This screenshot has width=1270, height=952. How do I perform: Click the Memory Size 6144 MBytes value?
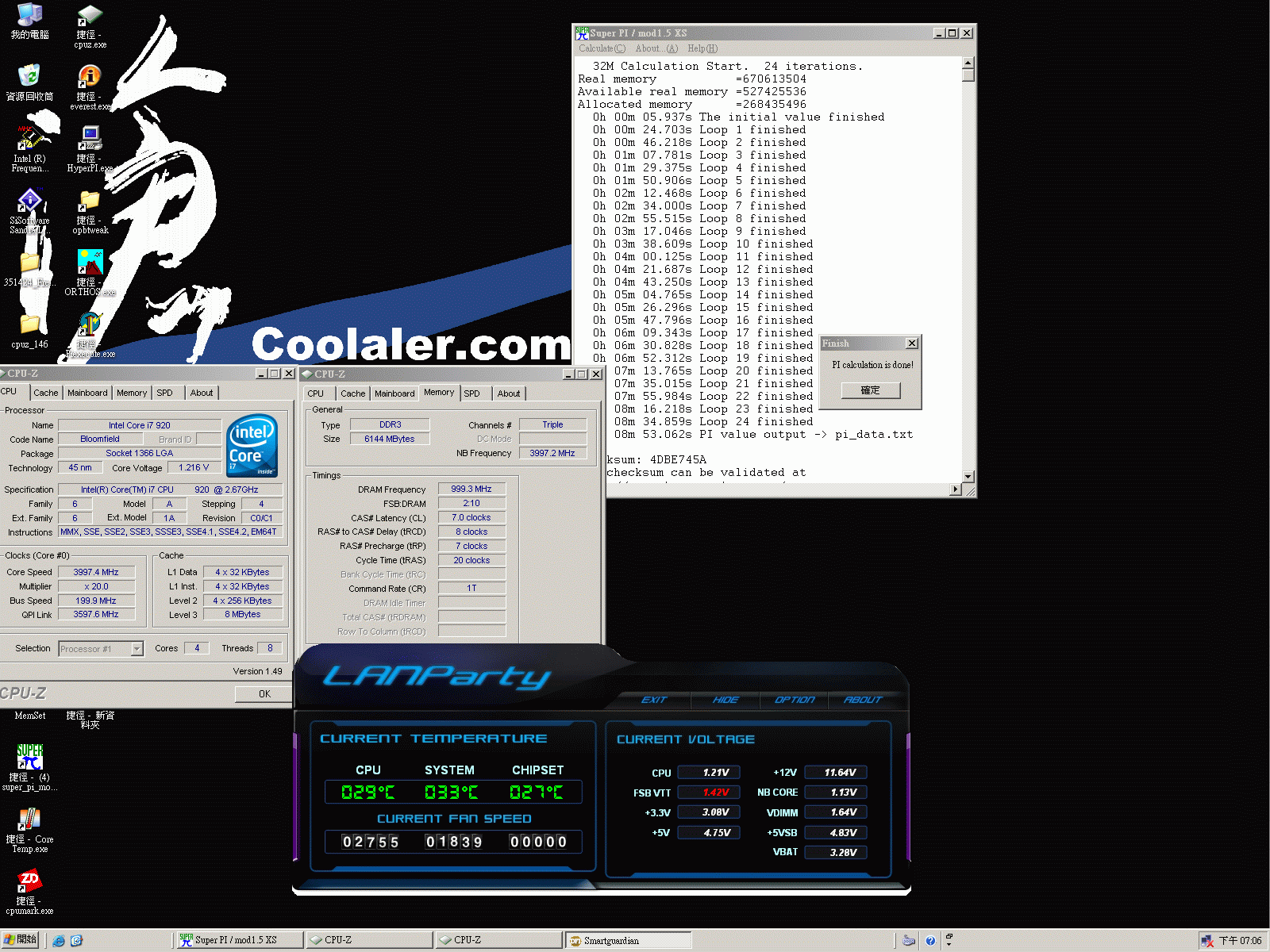click(x=390, y=439)
